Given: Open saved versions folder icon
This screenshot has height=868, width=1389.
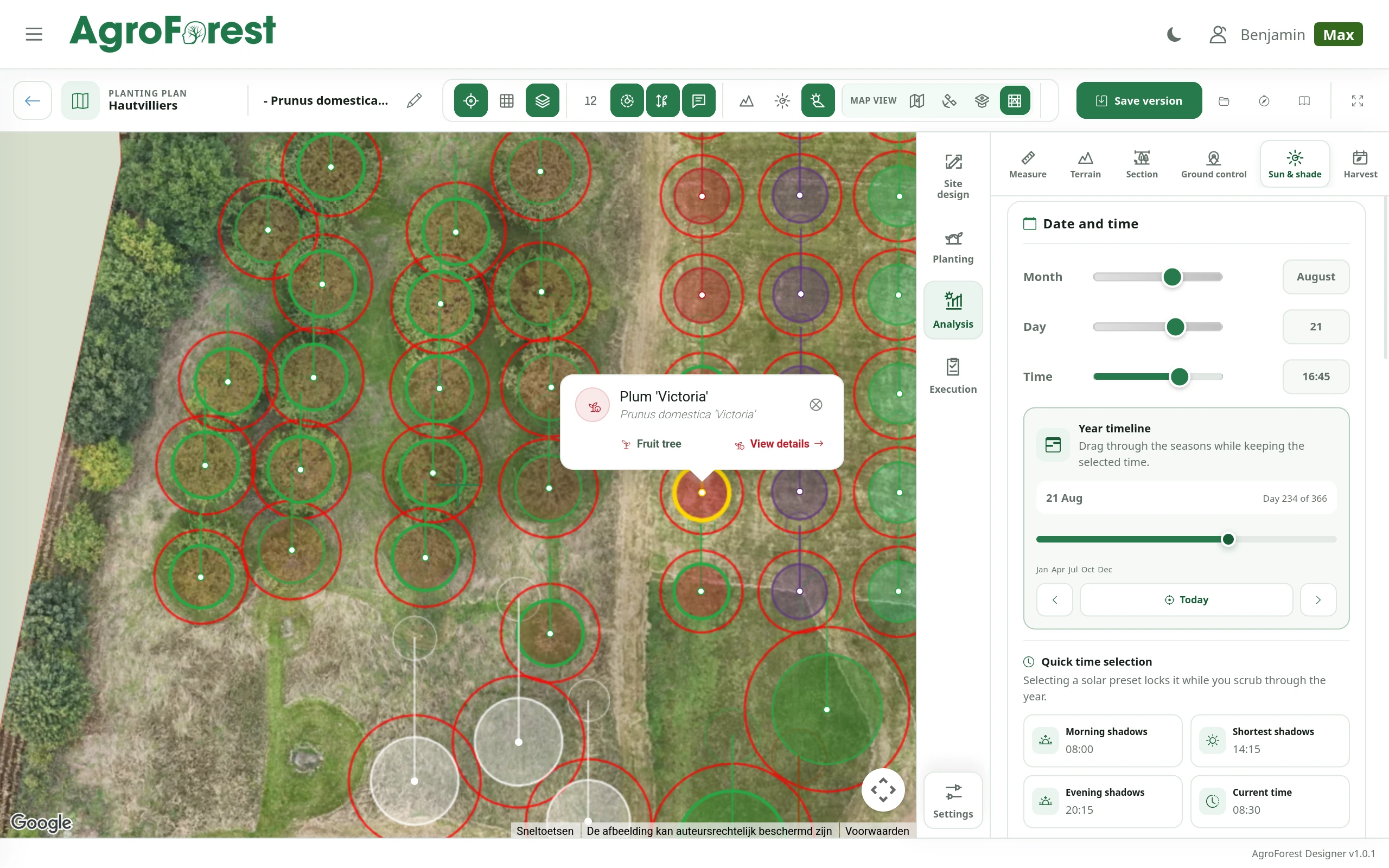Looking at the screenshot, I should pos(1224,101).
